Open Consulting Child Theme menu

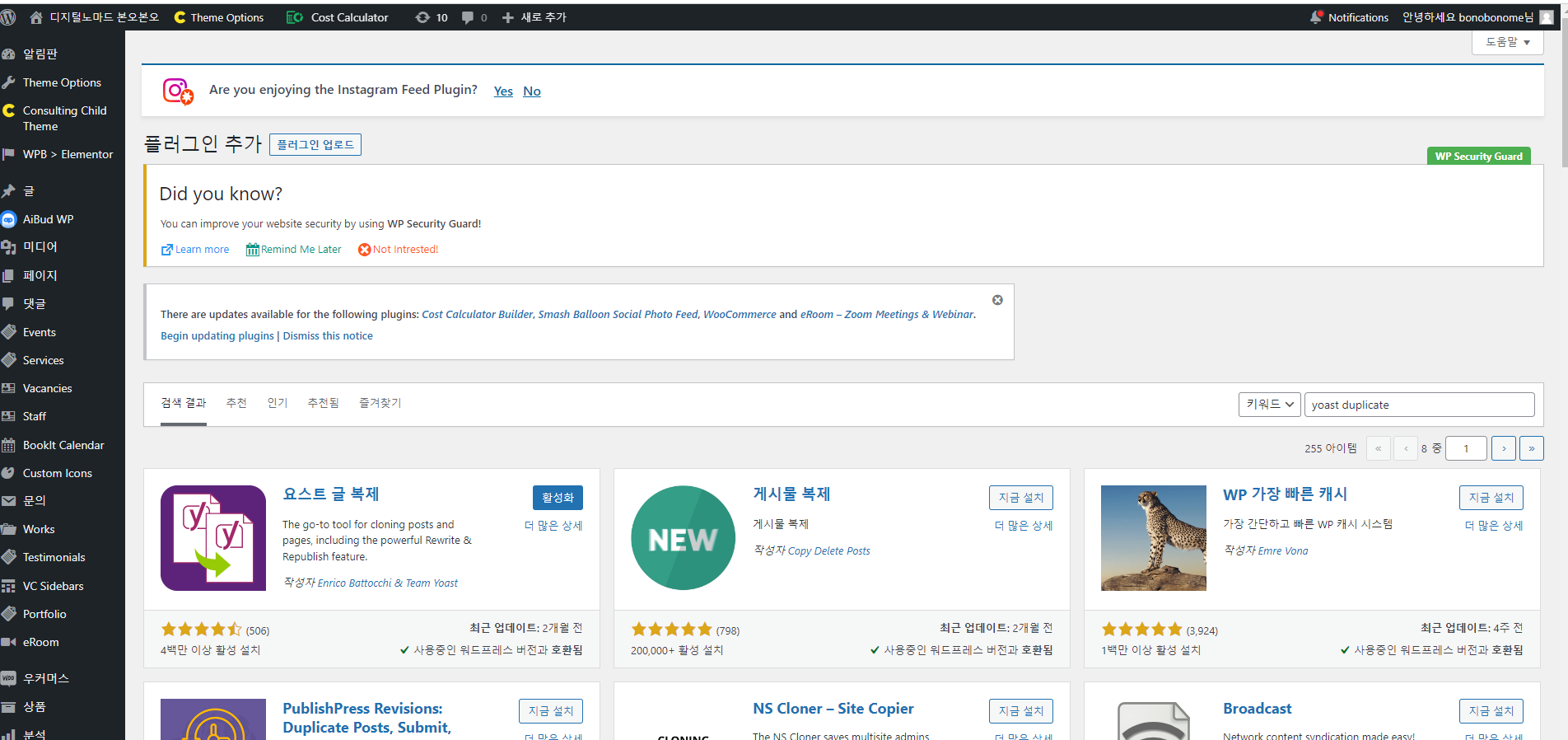coord(64,118)
